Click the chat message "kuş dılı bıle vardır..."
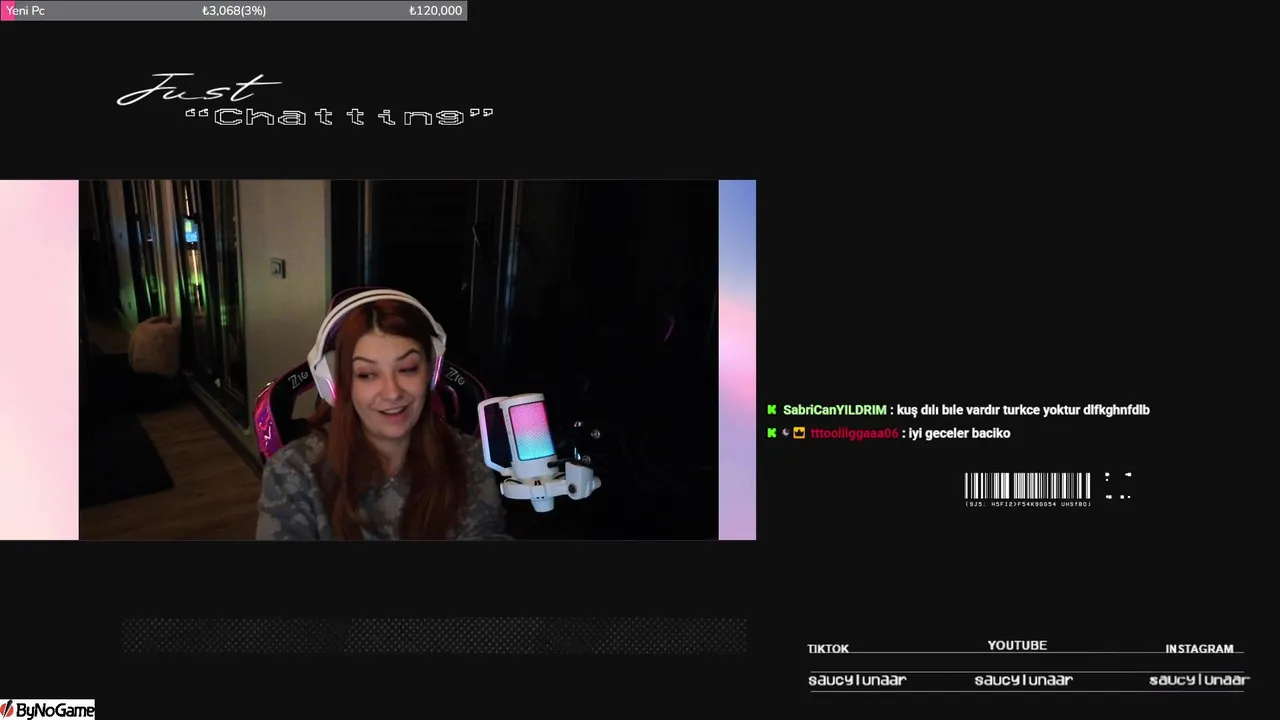Screen dimensions: 1280x720 tap(1023, 410)
